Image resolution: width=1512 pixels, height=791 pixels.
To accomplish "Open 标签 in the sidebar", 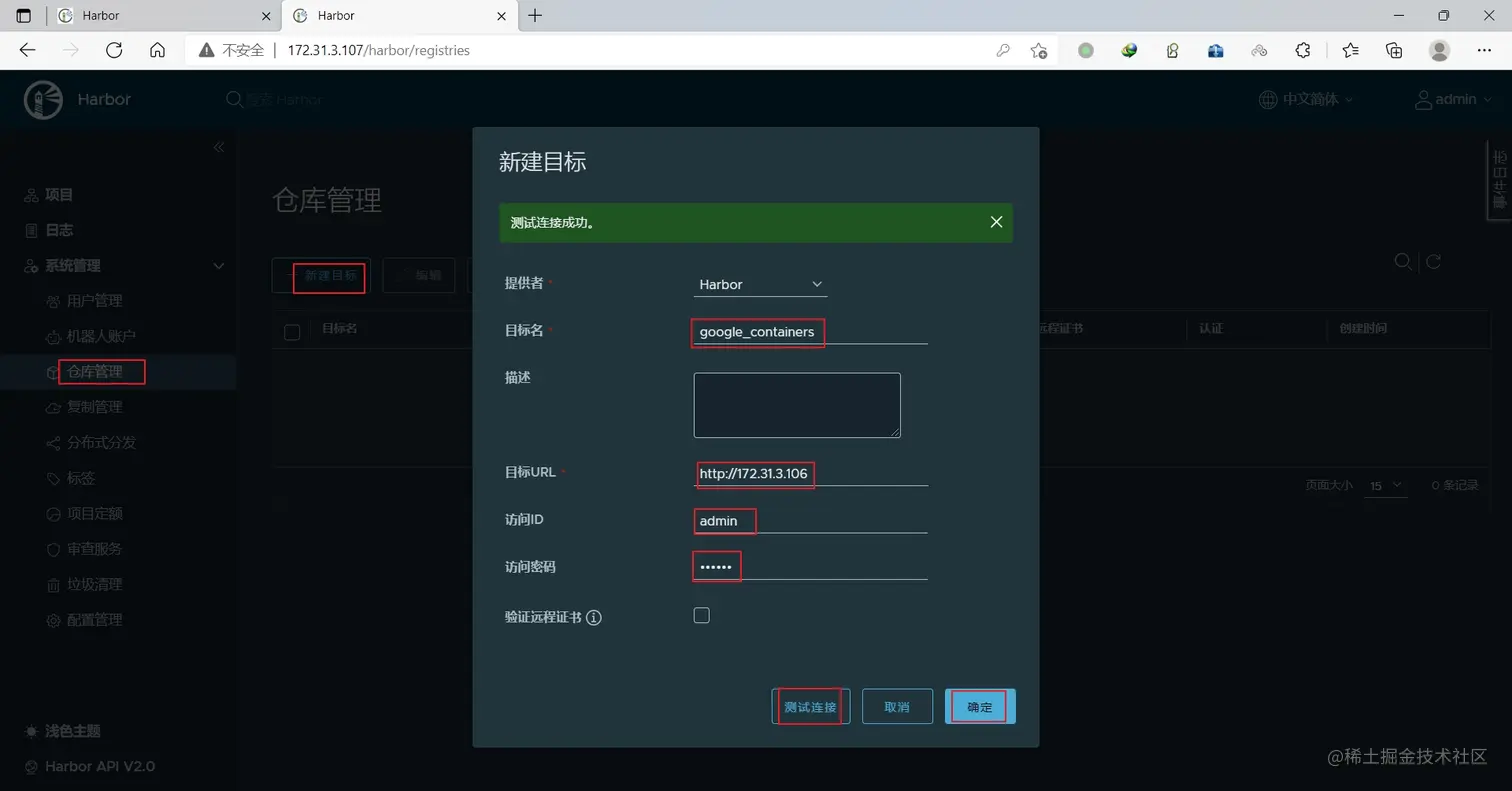I will pyautogui.click(x=81, y=478).
